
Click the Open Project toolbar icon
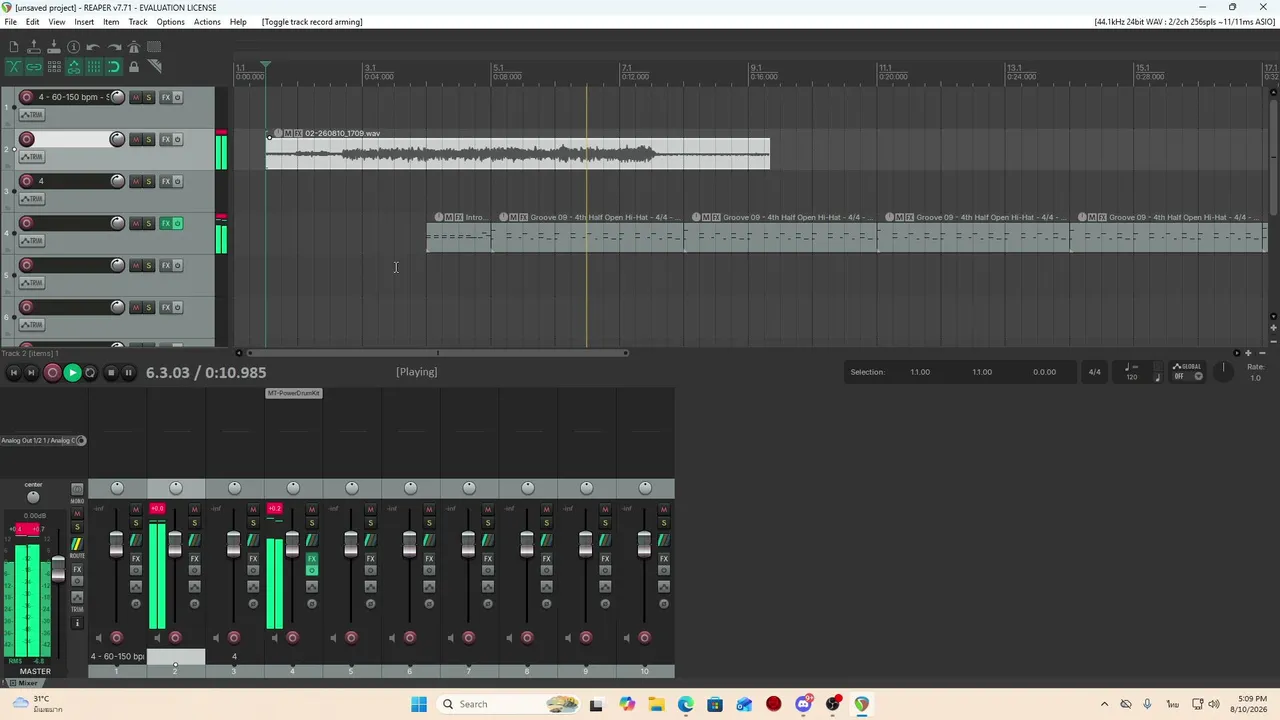34,47
